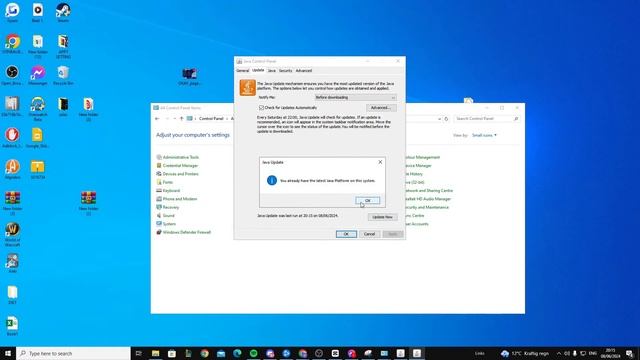This screenshot has height=360, width=640.
Task: Click Cancel in Java Control Panel
Action: (x=369, y=234)
